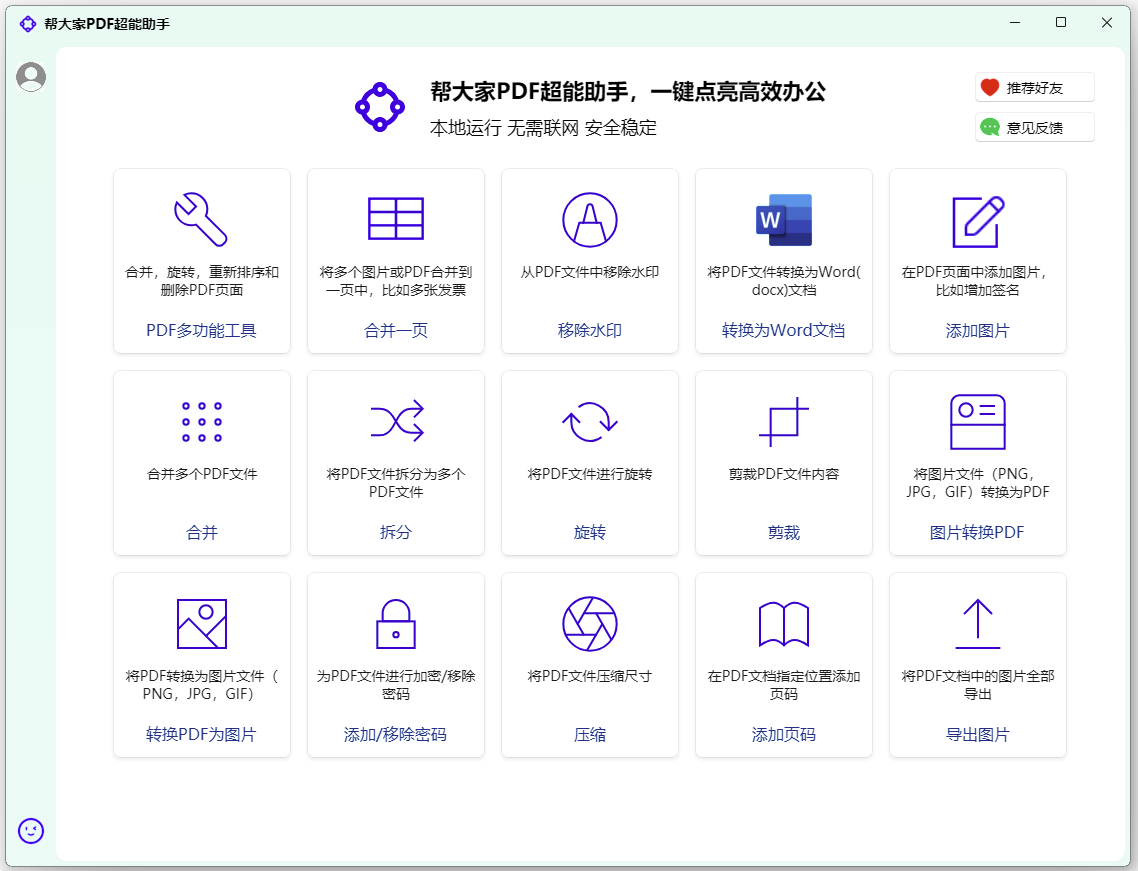The width and height of the screenshot is (1138, 871).
Task: Open the shuffle arrows 拆分 icon
Action: coord(396,422)
